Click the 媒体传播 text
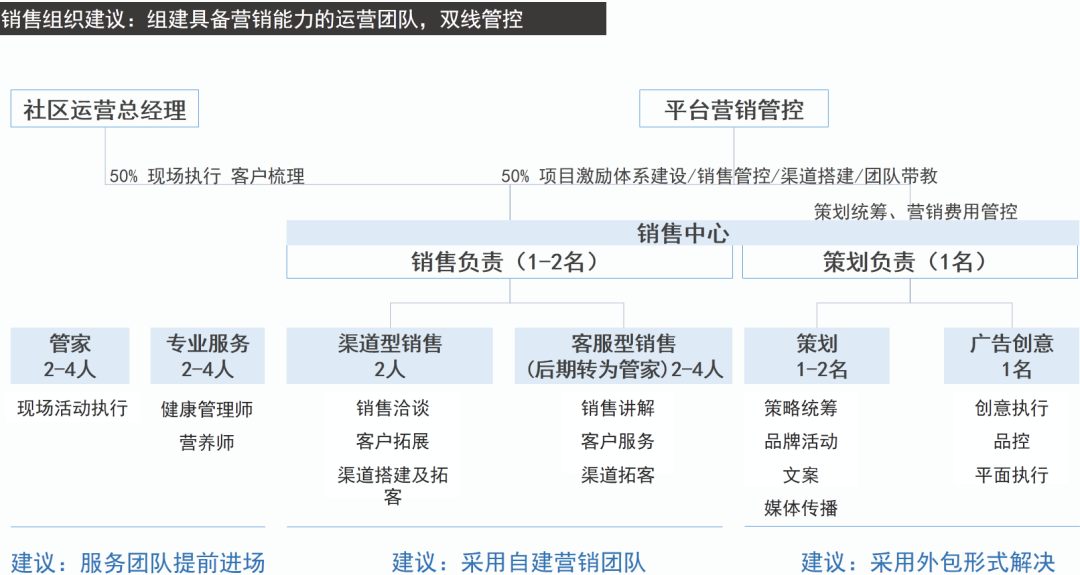 coord(800,508)
